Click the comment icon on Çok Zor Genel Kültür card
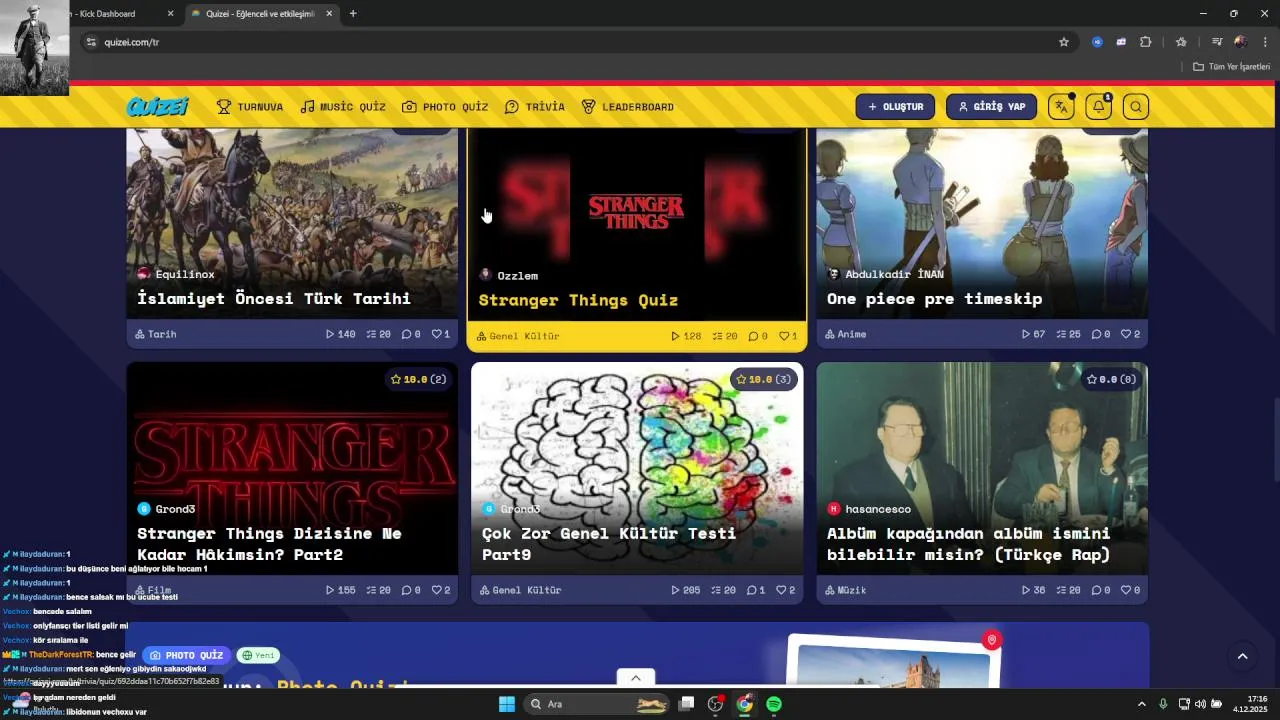 pos(752,590)
